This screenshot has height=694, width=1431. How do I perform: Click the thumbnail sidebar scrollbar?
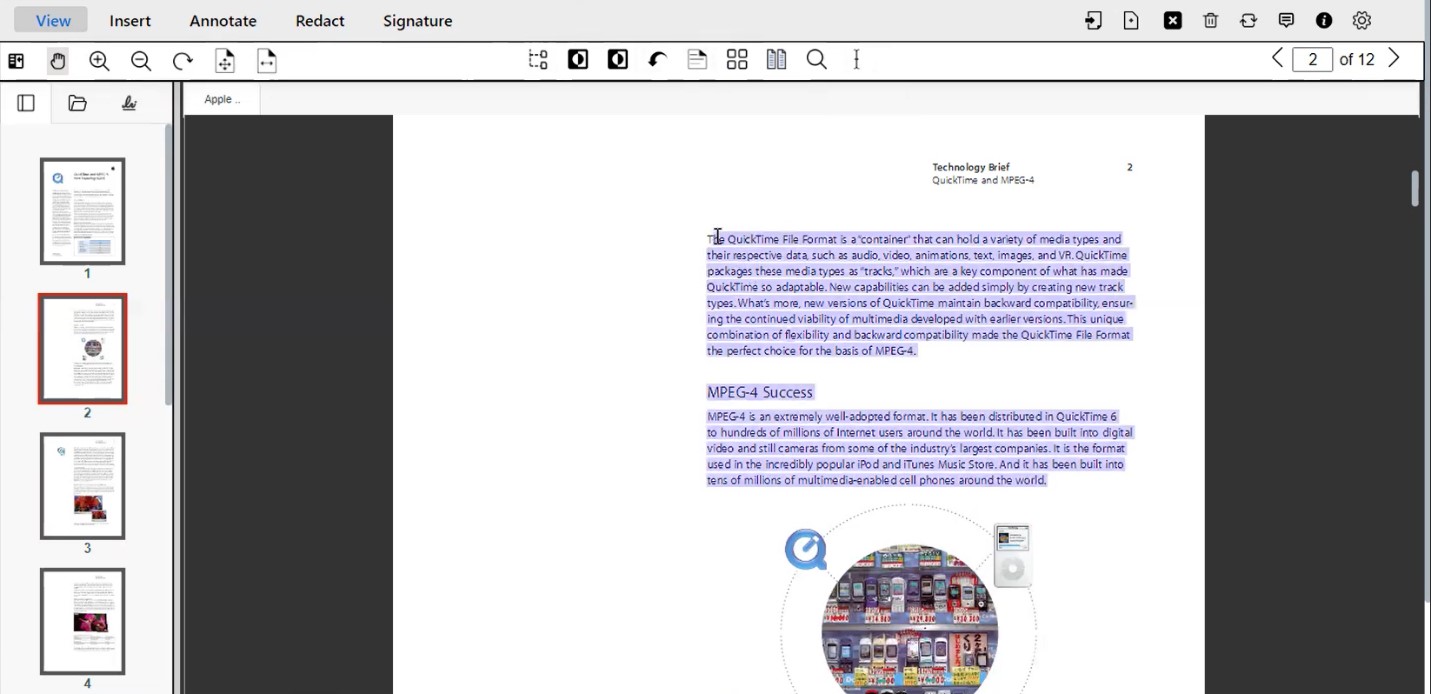pyautogui.click(x=168, y=264)
